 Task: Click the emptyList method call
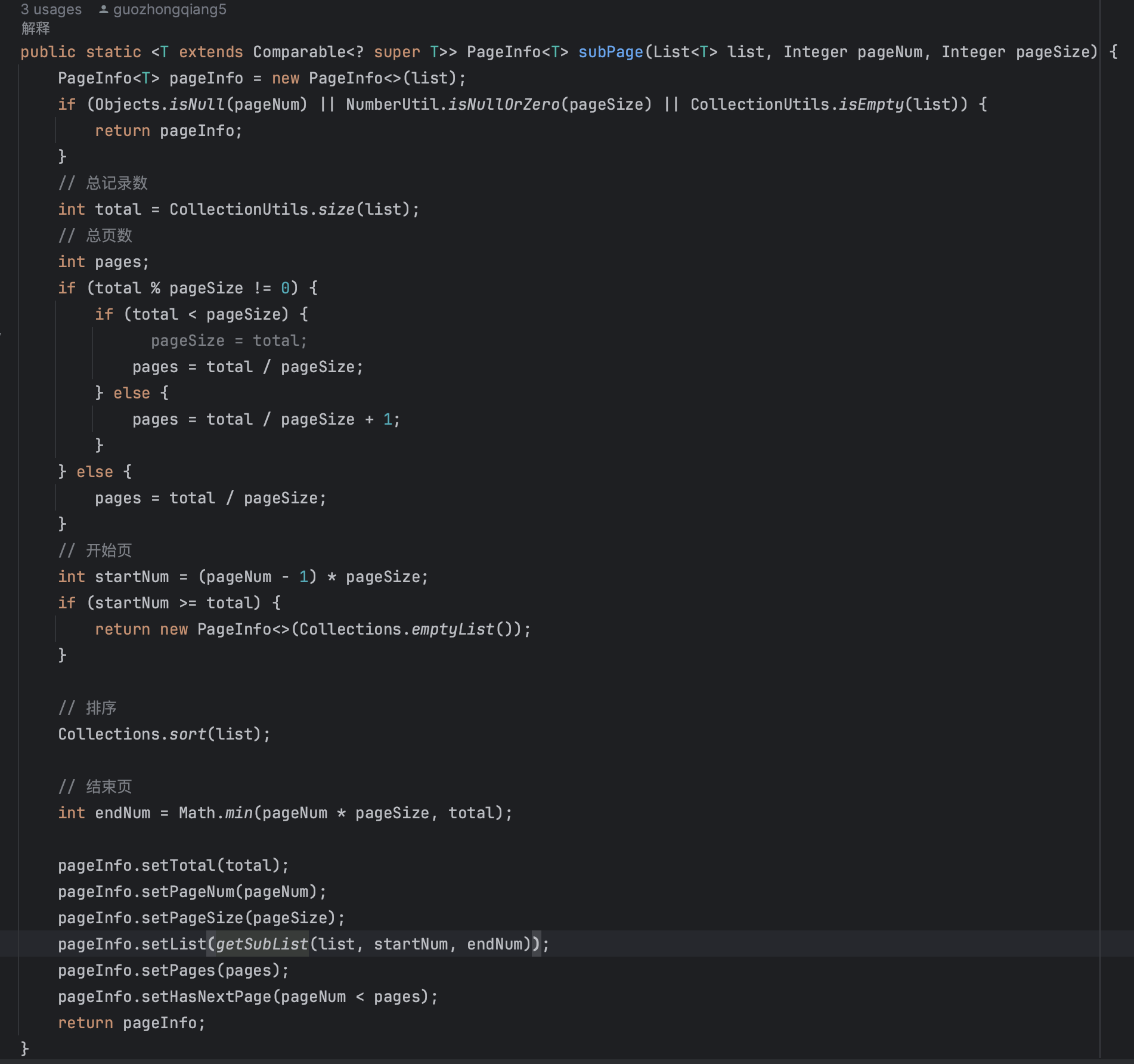453,629
